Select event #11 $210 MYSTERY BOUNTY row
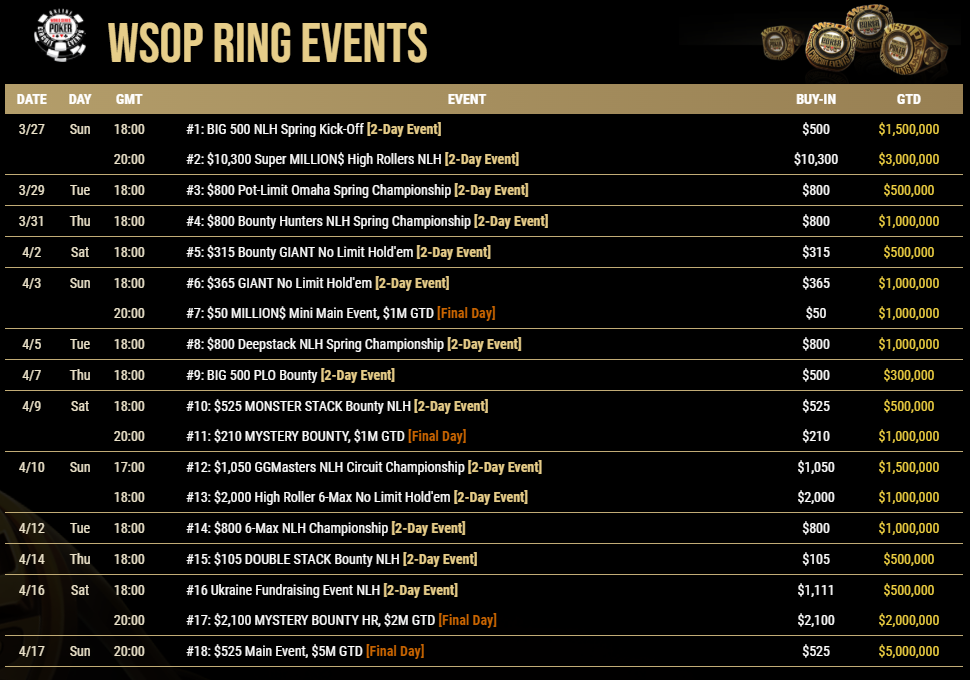Viewport: 970px width, 680px height. [484, 436]
